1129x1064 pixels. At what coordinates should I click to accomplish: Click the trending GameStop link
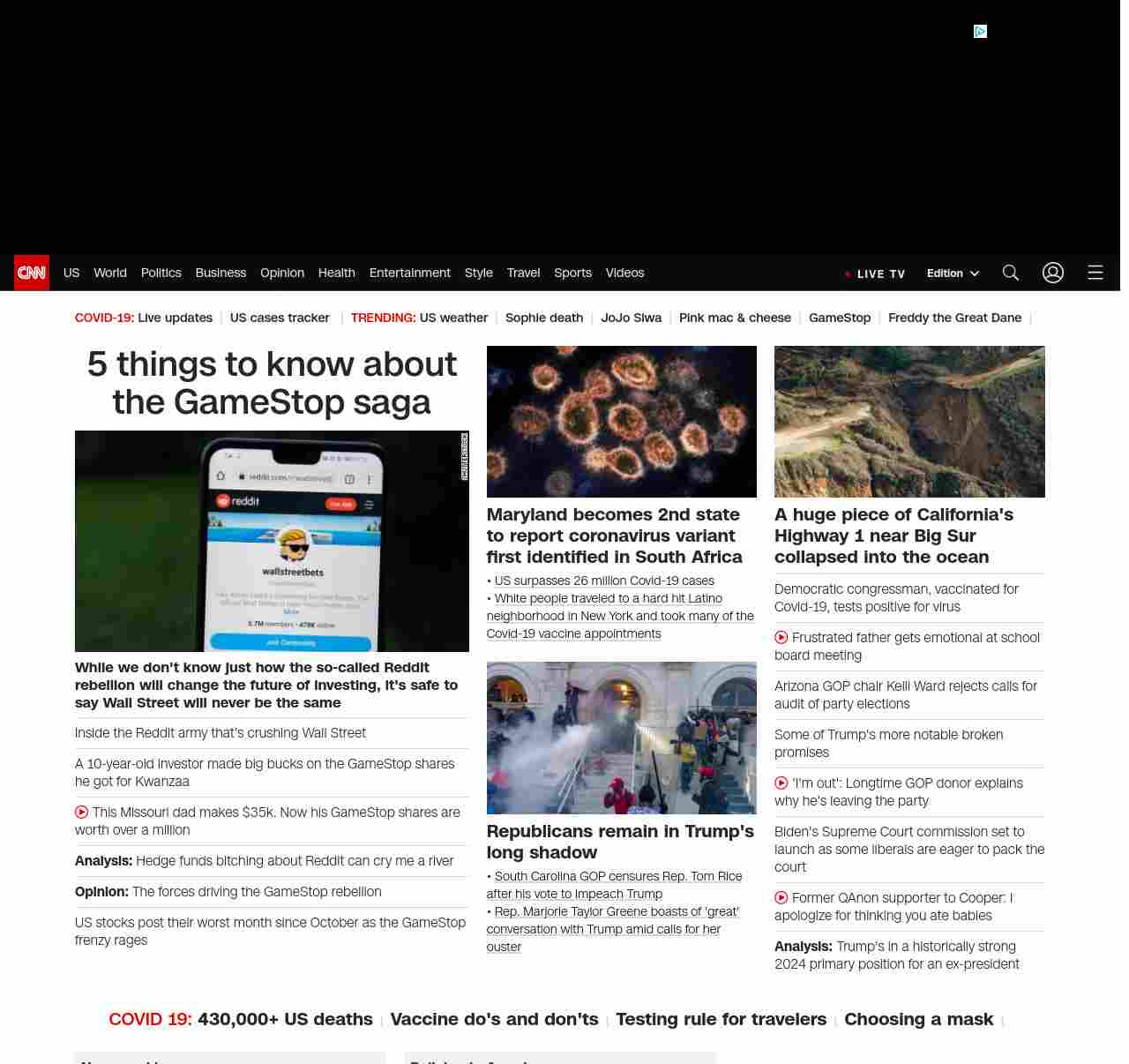839,318
